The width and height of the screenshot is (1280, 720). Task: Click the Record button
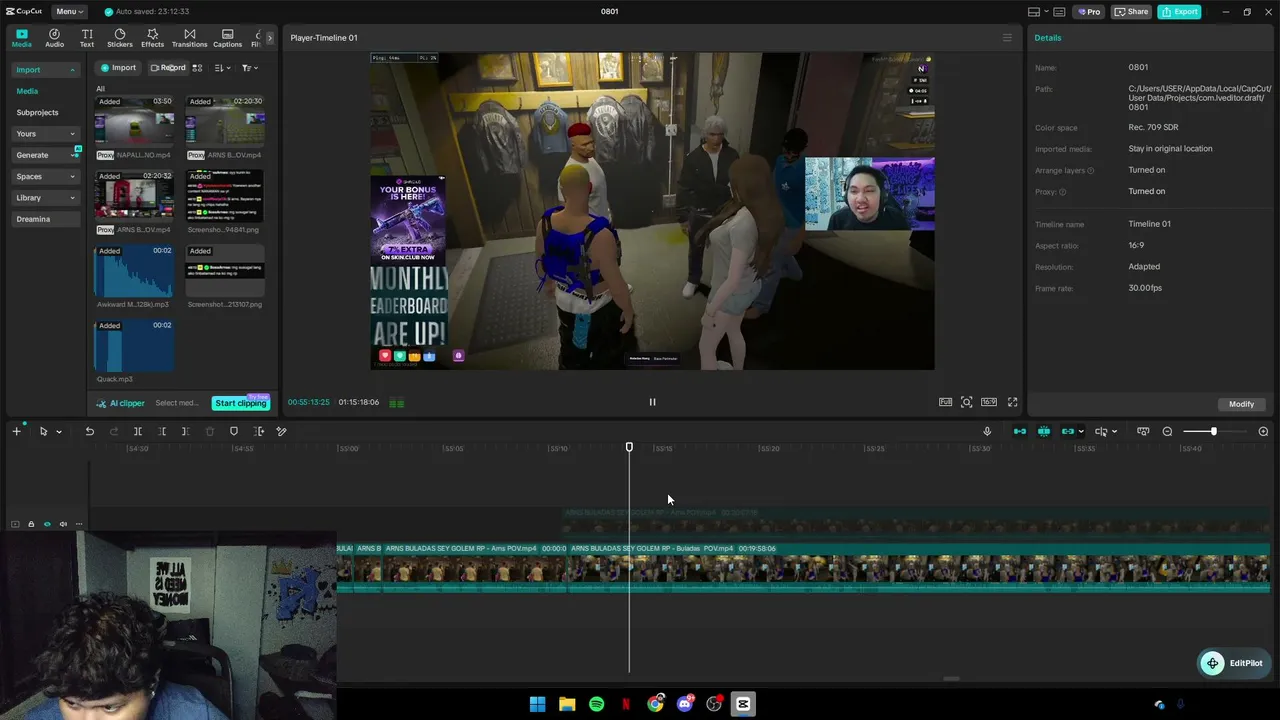[x=168, y=68]
